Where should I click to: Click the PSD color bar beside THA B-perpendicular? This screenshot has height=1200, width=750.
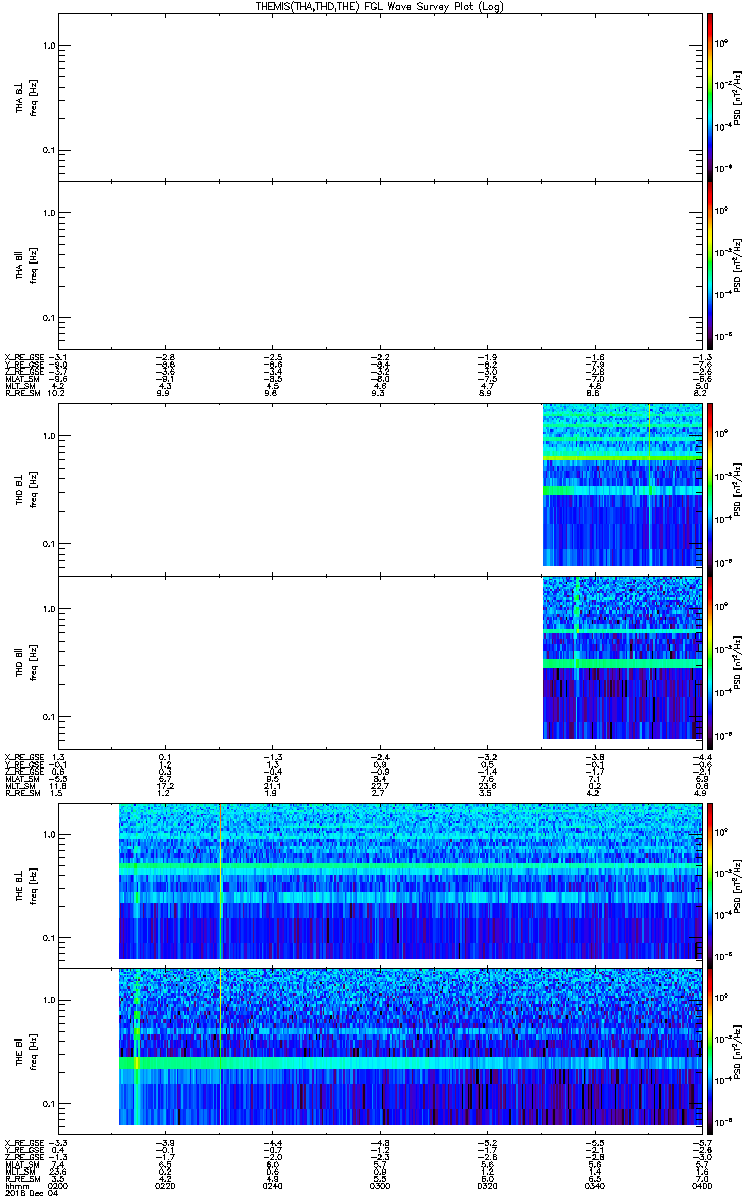coord(710,97)
